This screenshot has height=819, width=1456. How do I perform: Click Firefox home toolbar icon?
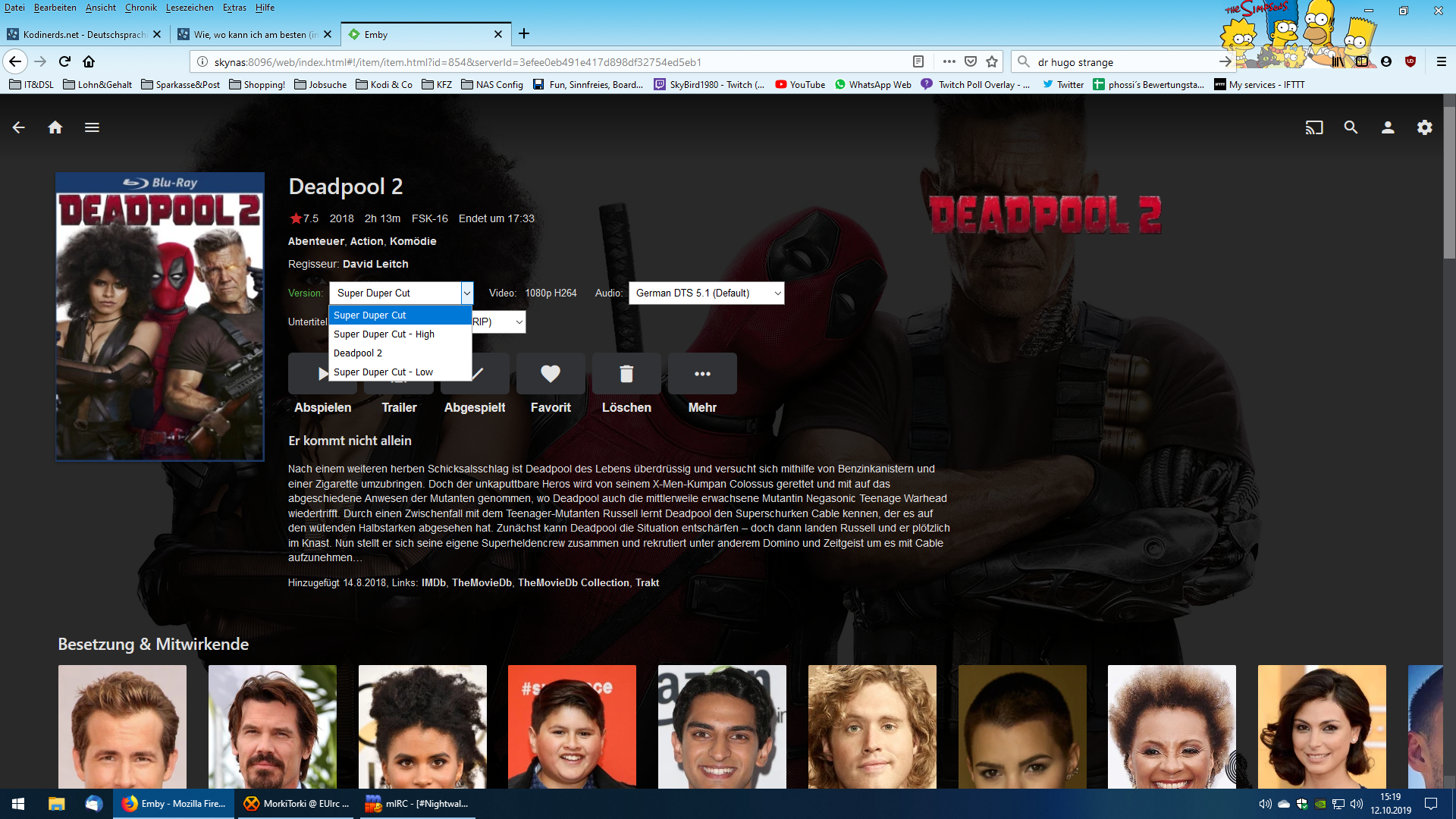pyautogui.click(x=89, y=61)
